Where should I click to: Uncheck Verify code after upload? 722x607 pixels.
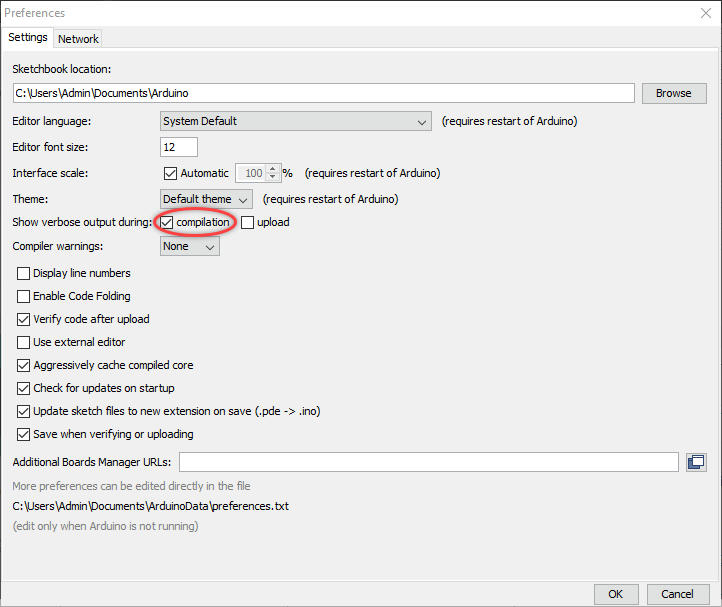point(23,319)
